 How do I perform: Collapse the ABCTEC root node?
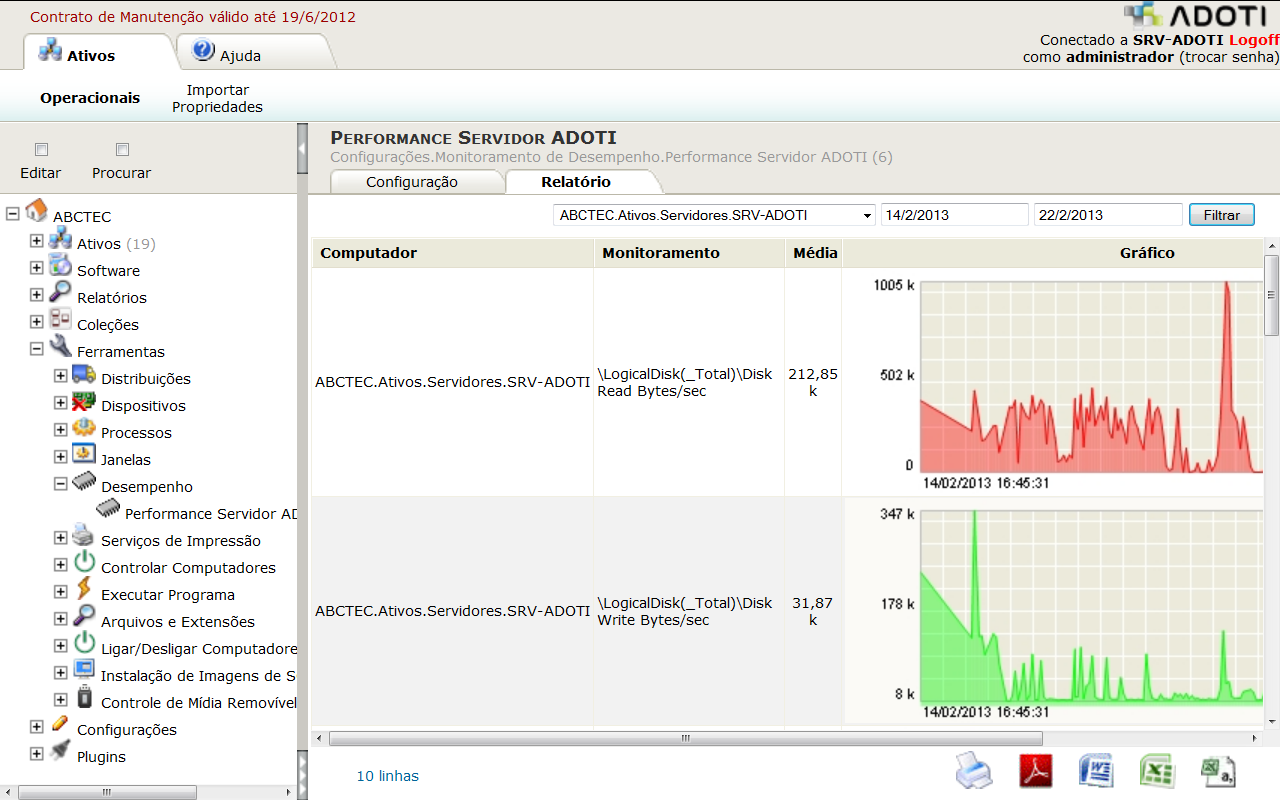pos(13,214)
